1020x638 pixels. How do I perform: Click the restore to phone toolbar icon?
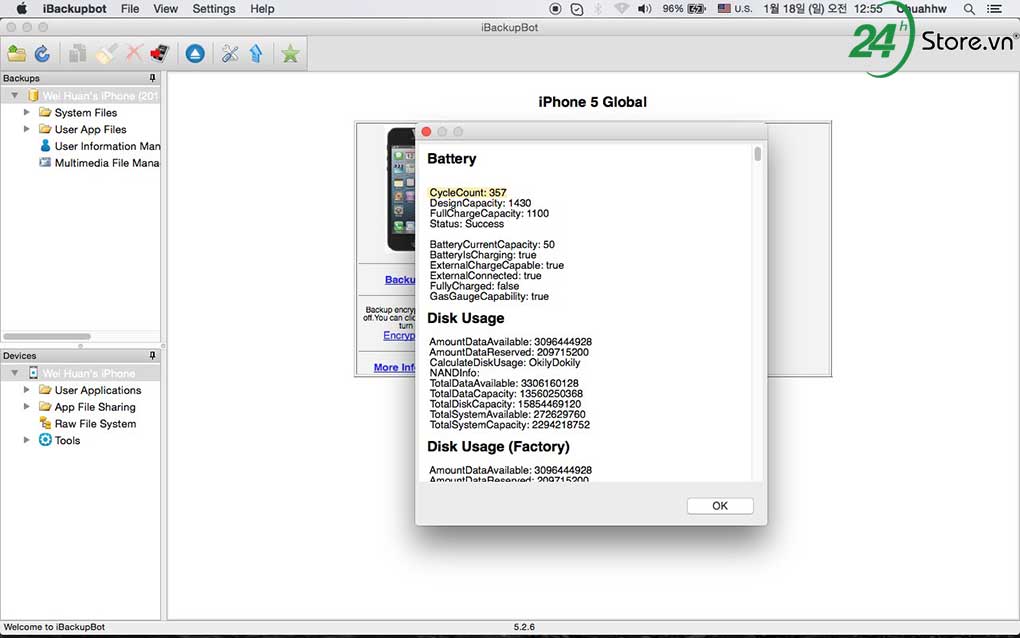click(159, 54)
